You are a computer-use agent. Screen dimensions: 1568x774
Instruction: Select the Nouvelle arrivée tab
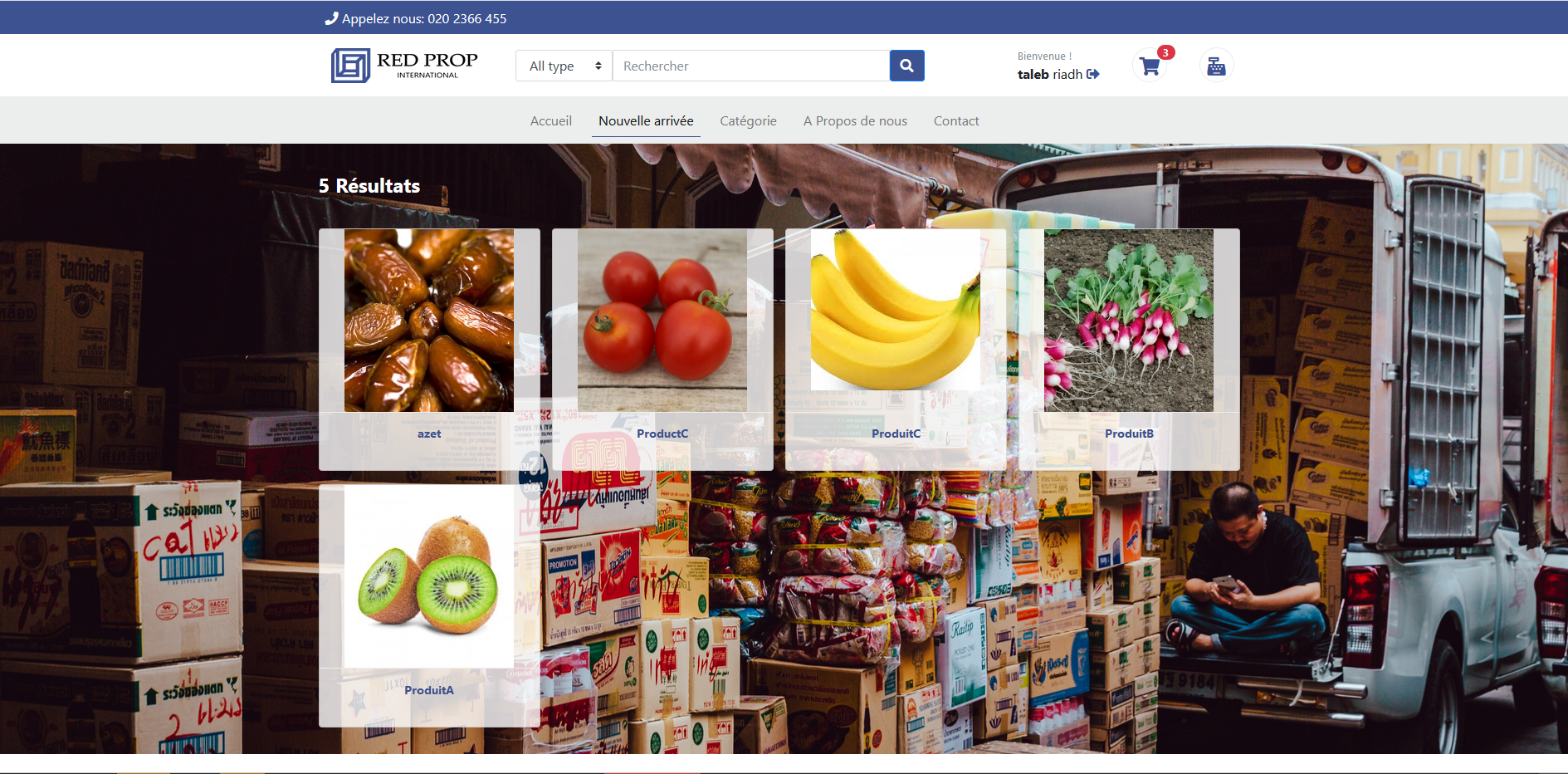pos(646,120)
